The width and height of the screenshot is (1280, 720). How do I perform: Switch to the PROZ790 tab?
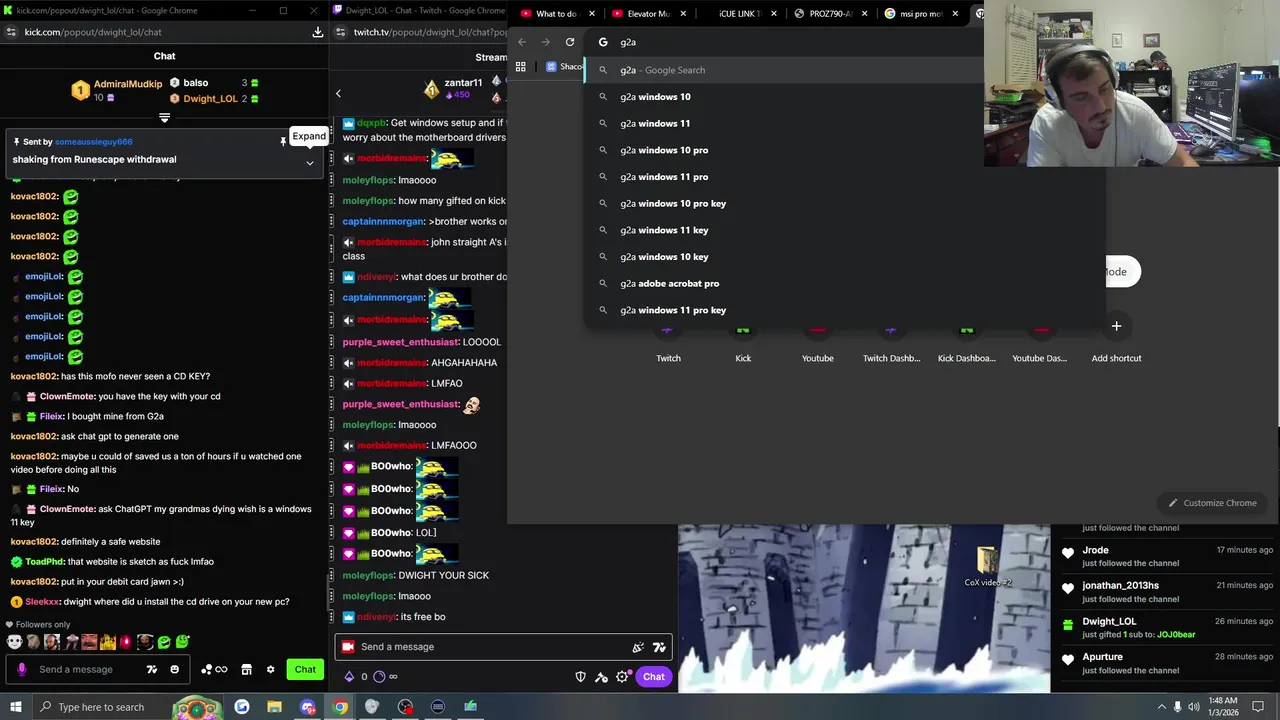(830, 14)
